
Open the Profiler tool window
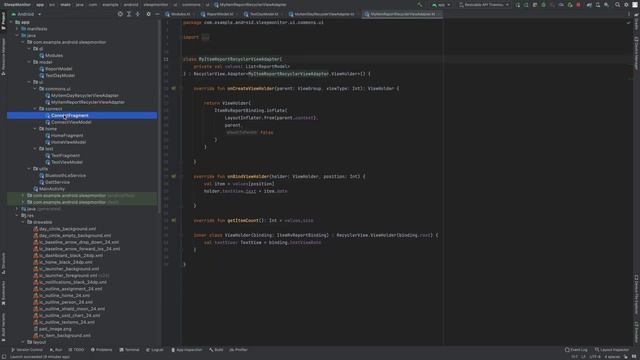pyautogui.click(x=239, y=350)
